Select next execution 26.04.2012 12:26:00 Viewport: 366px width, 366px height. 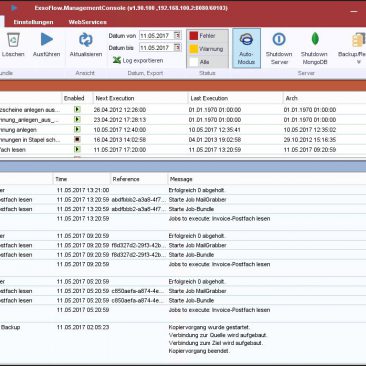click(120, 110)
